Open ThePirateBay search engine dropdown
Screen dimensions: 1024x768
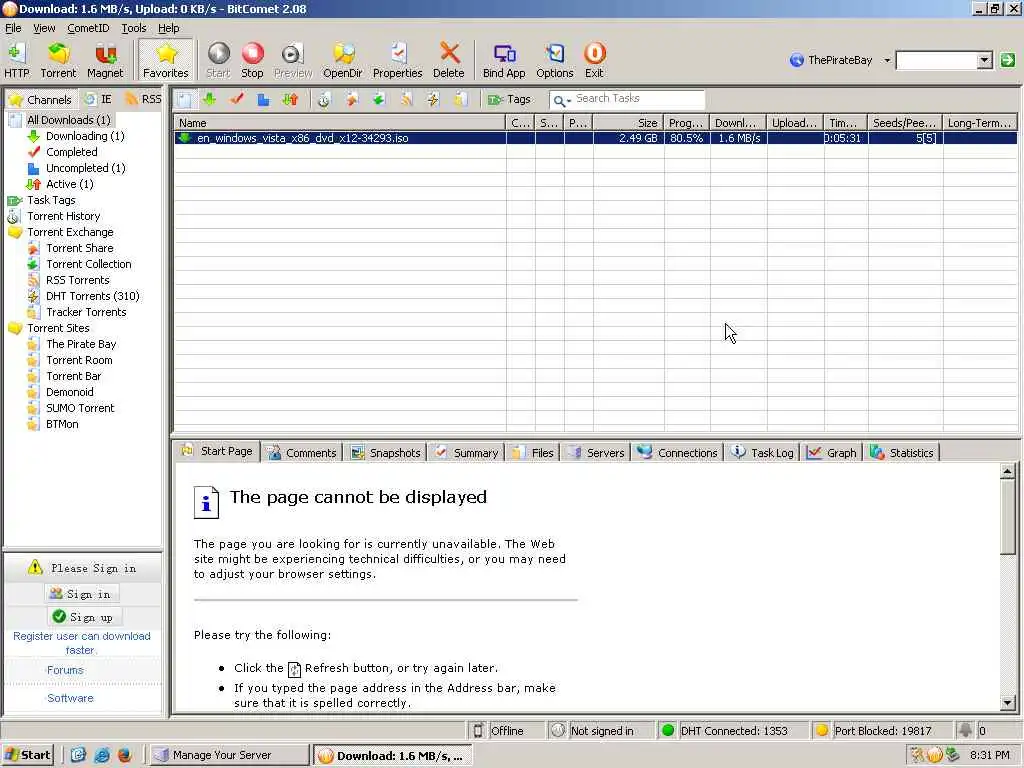pos(887,60)
